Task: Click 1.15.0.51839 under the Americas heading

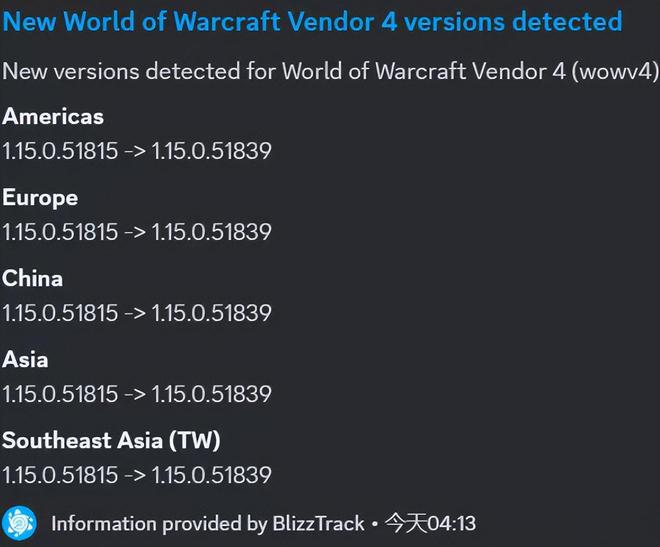Action: (x=212, y=151)
